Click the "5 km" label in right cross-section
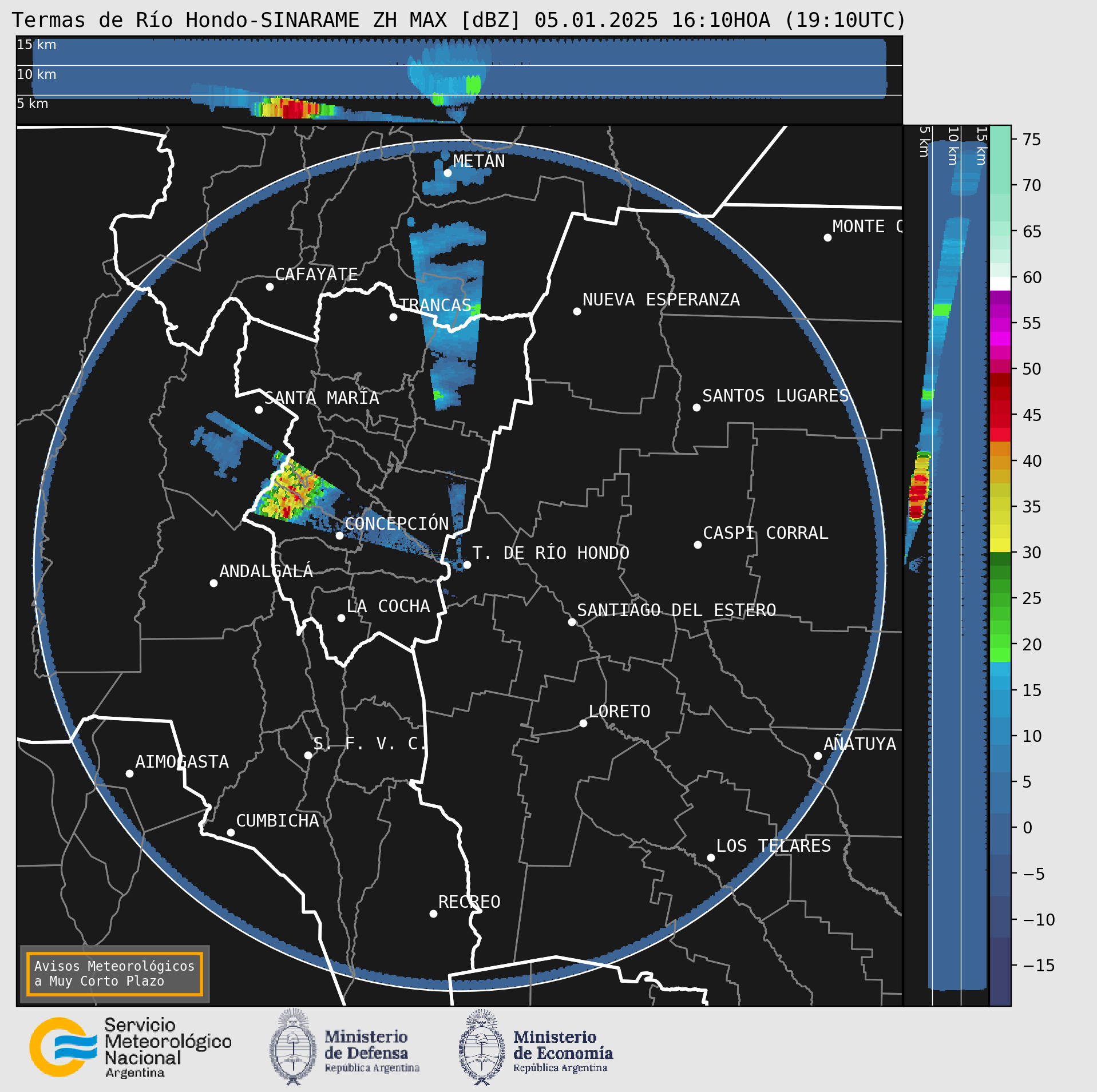 tap(924, 142)
